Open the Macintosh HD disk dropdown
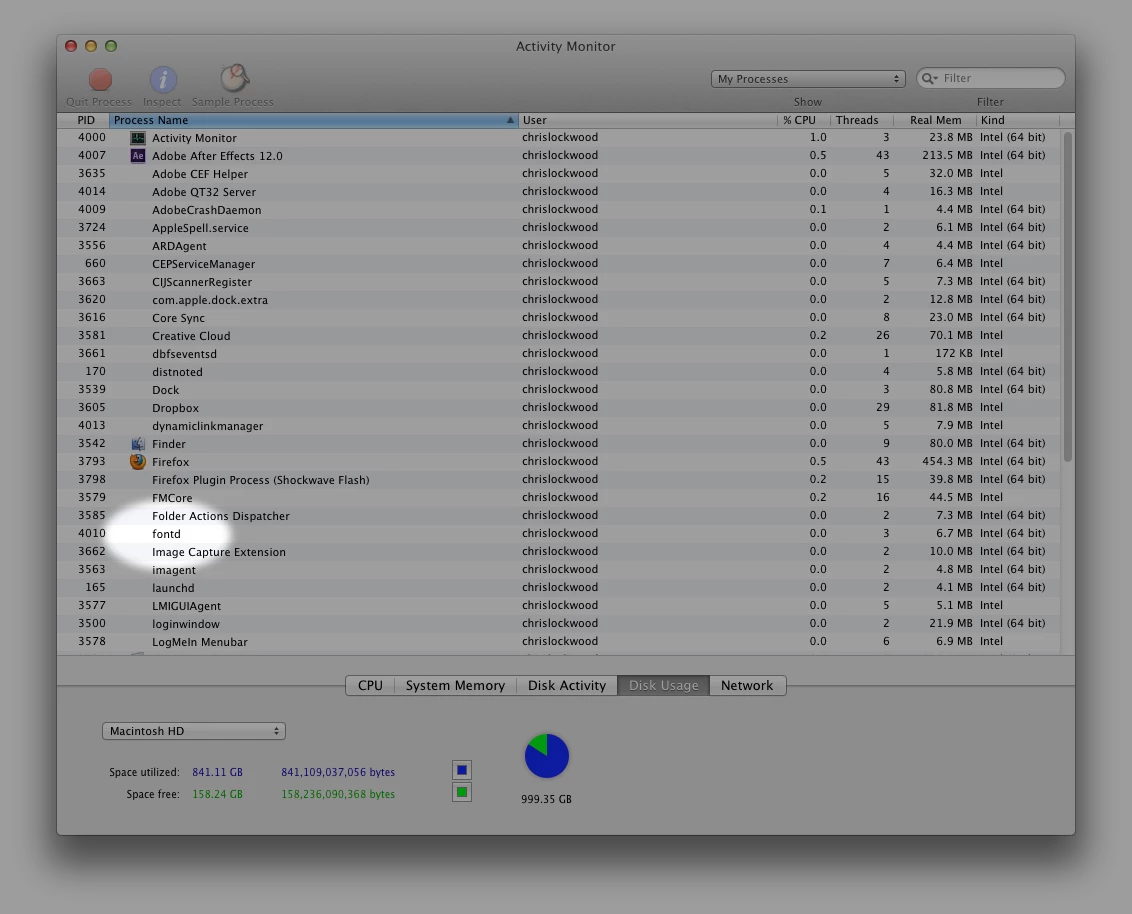 pyautogui.click(x=193, y=731)
